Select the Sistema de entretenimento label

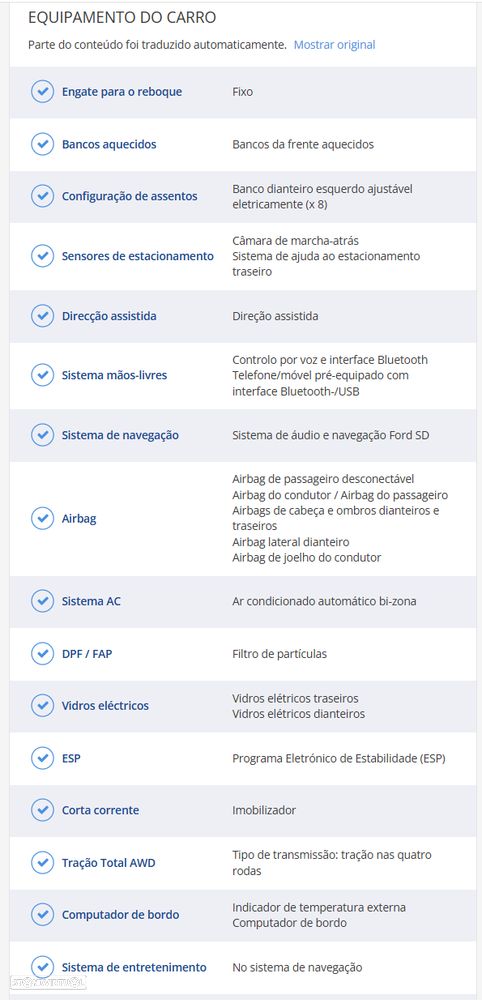coord(134,967)
